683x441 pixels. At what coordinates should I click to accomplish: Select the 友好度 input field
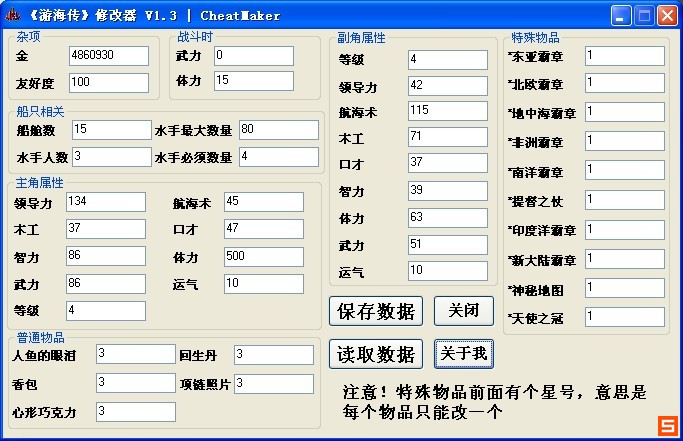(x=108, y=82)
